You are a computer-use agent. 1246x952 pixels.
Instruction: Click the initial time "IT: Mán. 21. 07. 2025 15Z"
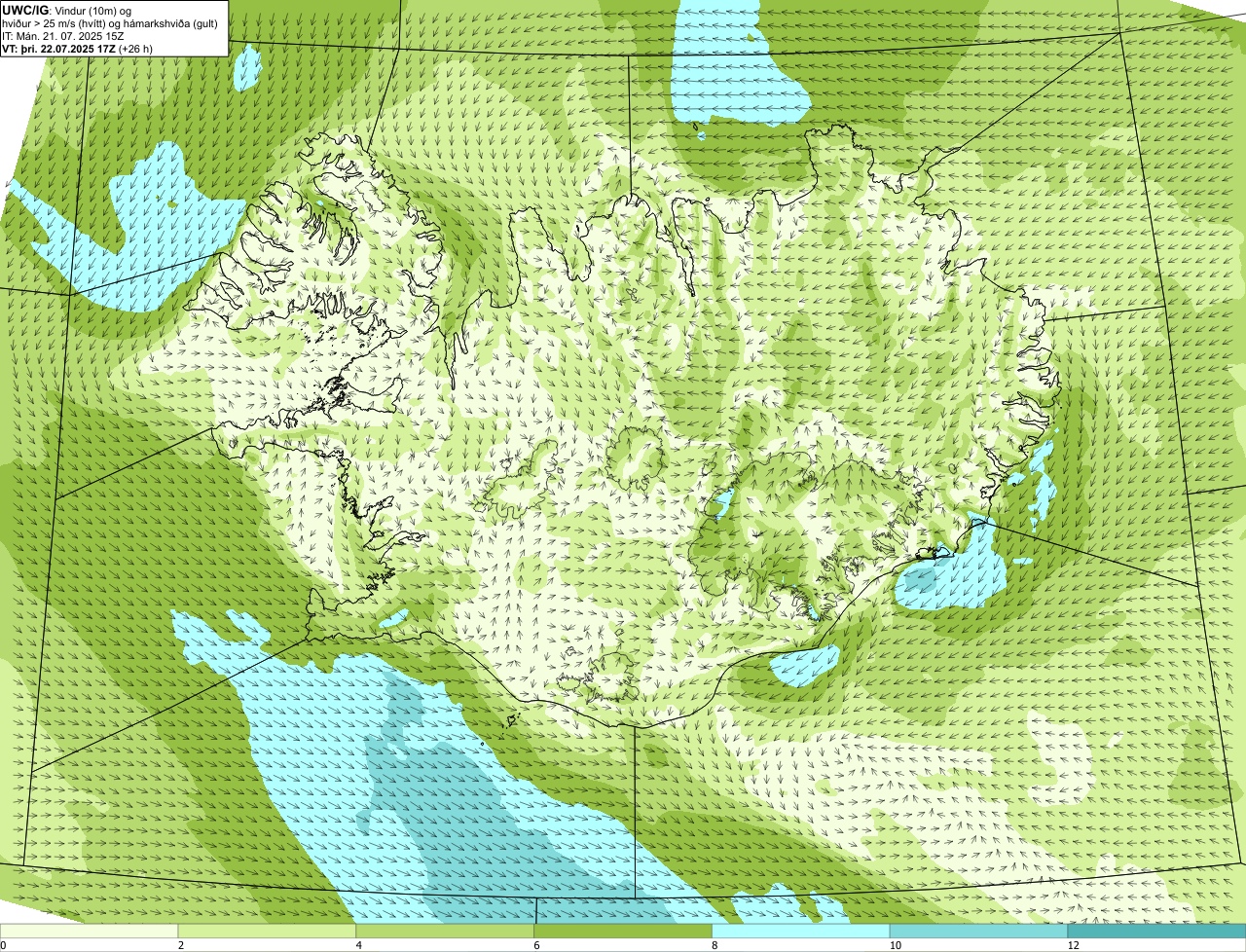(62, 36)
